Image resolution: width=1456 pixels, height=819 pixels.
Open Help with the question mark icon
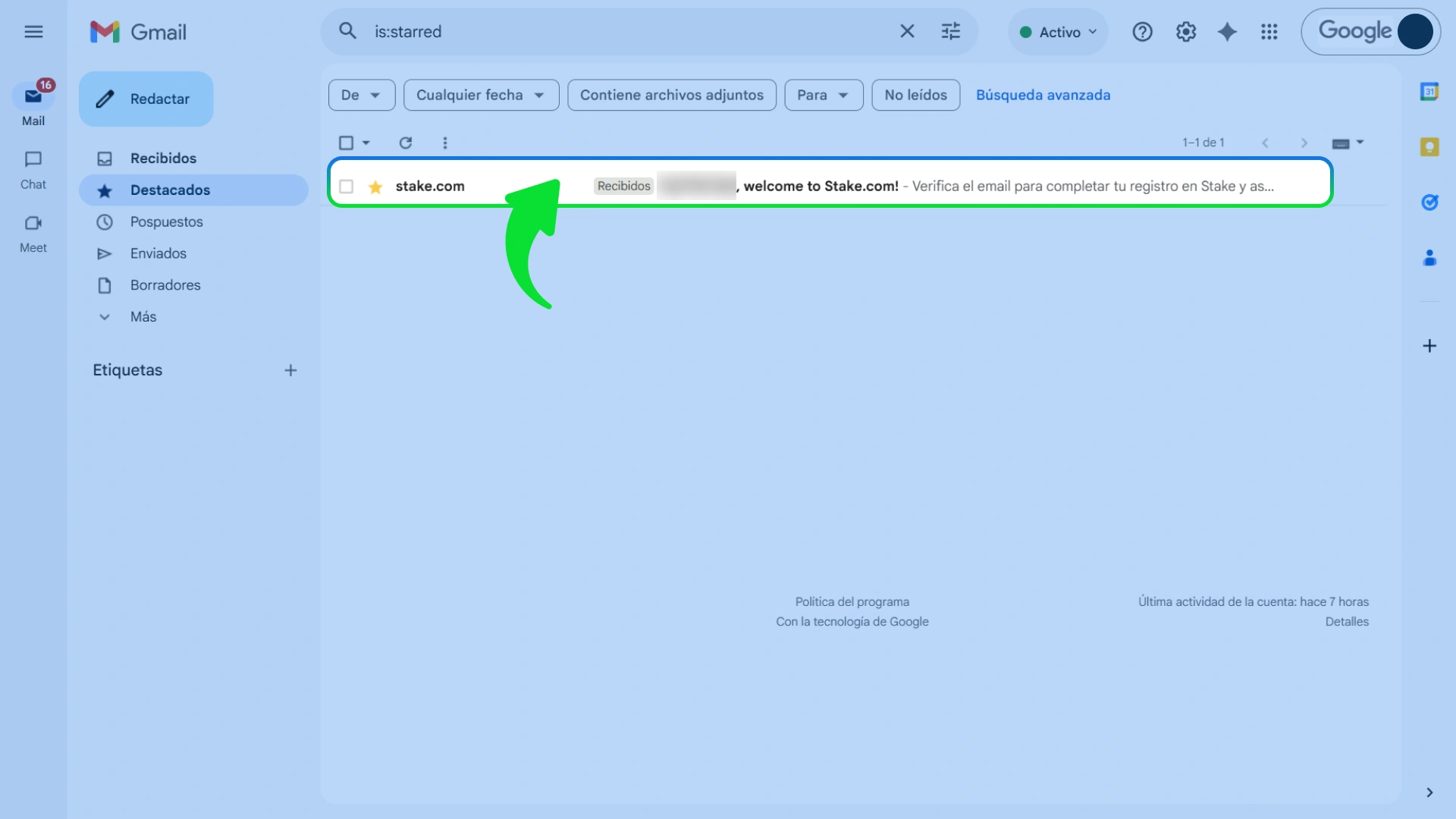pyautogui.click(x=1142, y=32)
